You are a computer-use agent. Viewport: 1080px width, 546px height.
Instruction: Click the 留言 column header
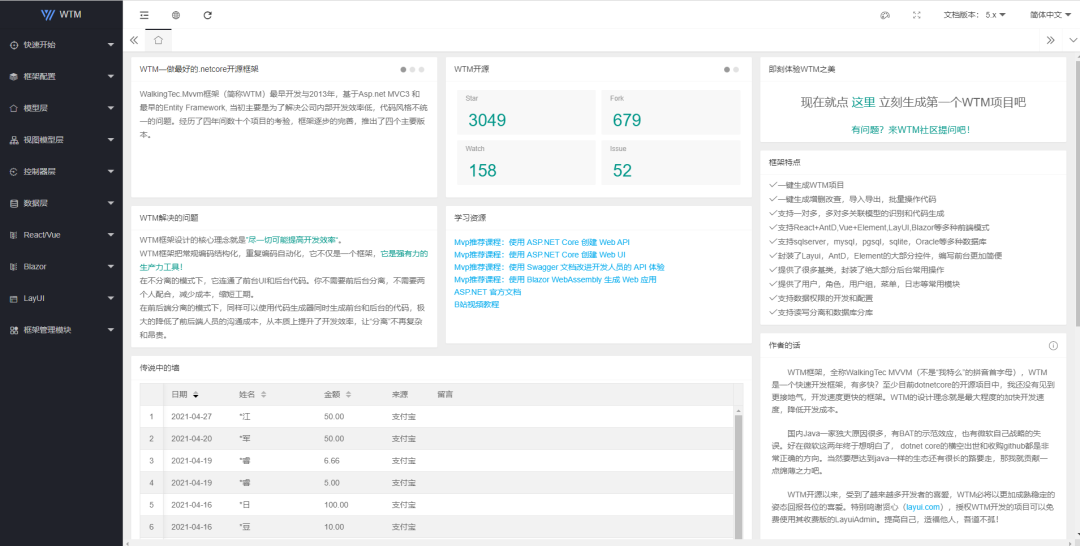(x=445, y=395)
